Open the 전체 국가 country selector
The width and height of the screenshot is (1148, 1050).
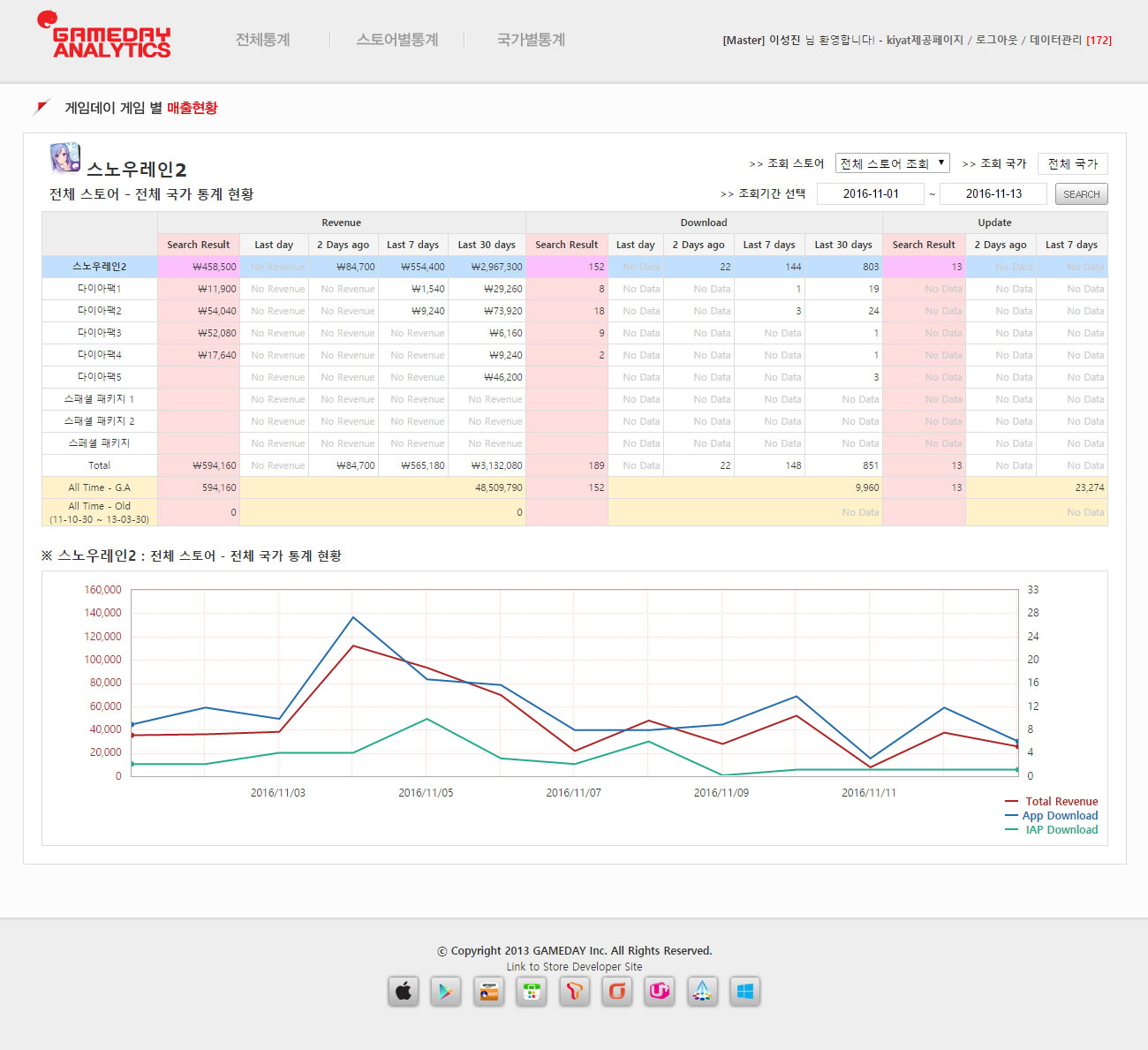click(x=1072, y=163)
